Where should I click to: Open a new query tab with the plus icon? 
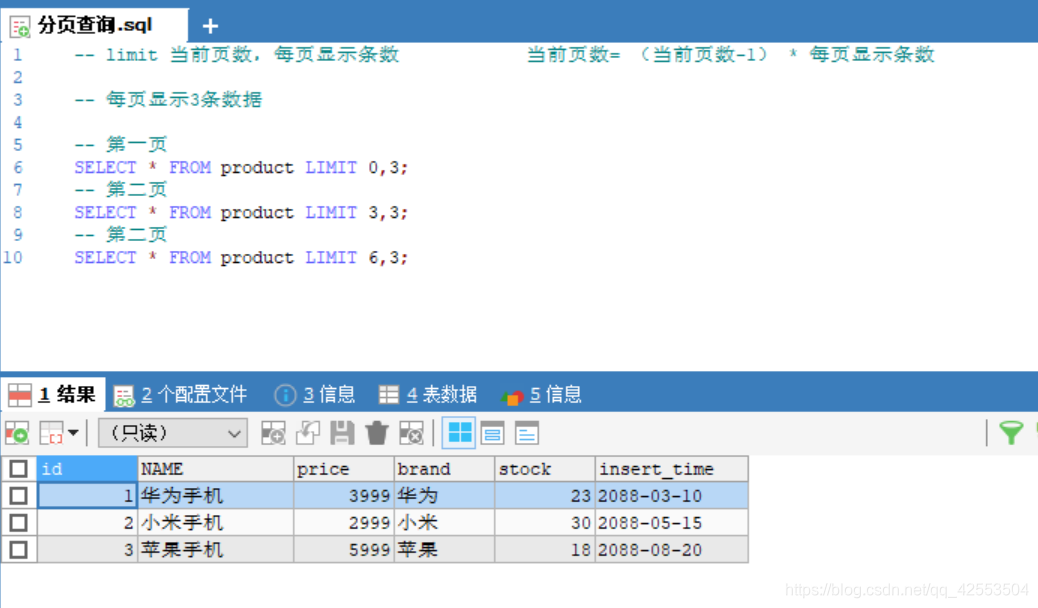pos(210,26)
